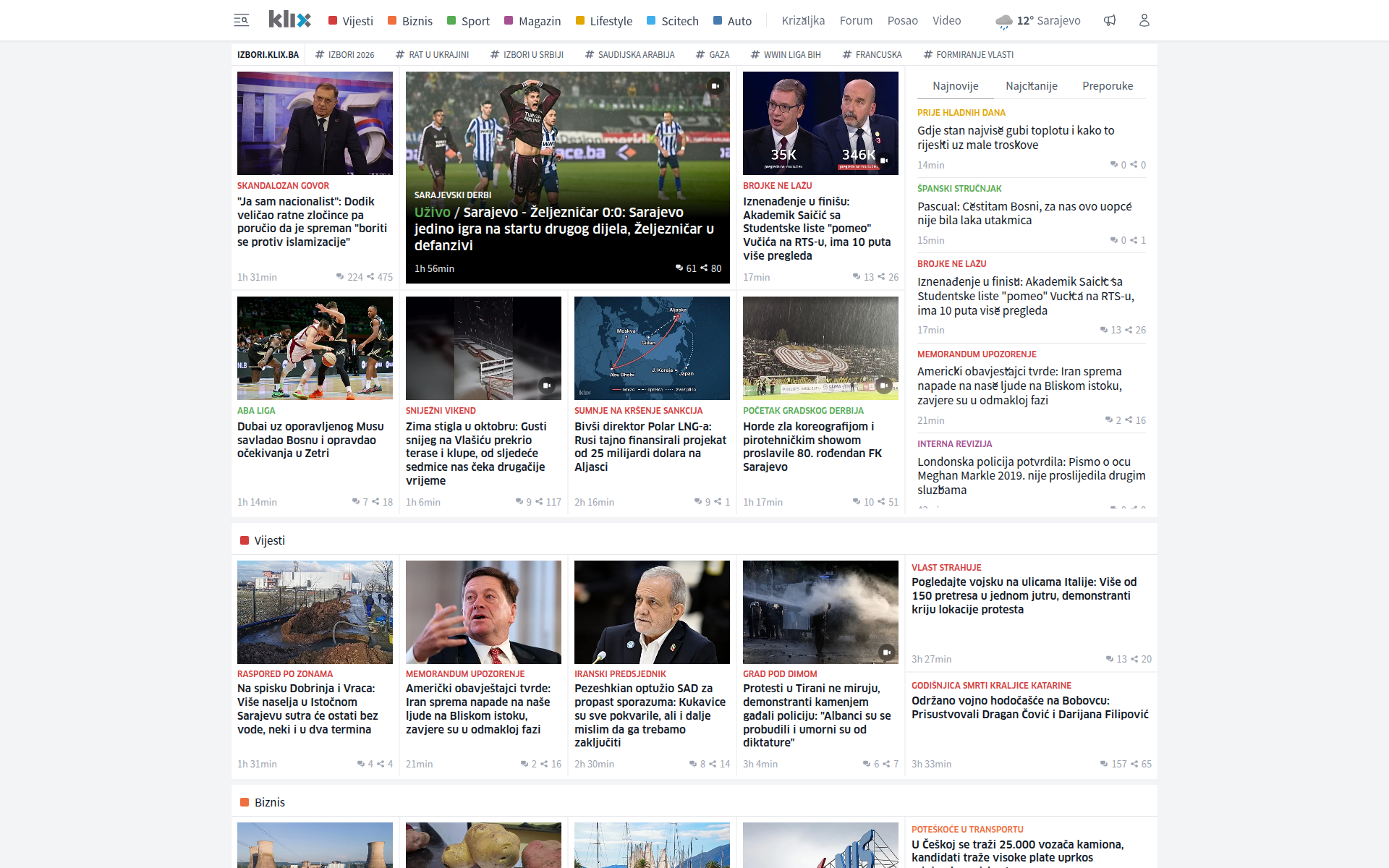
Task: Open Scitech in top navigation
Action: [x=673, y=21]
